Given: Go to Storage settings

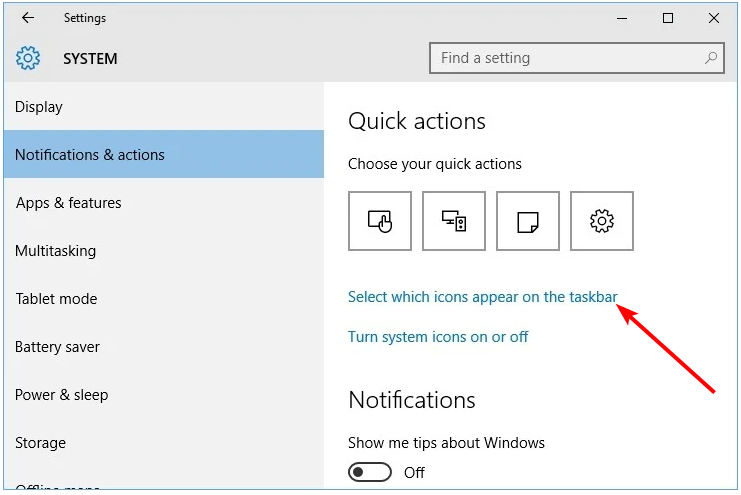Looking at the screenshot, I should [x=41, y=443].
